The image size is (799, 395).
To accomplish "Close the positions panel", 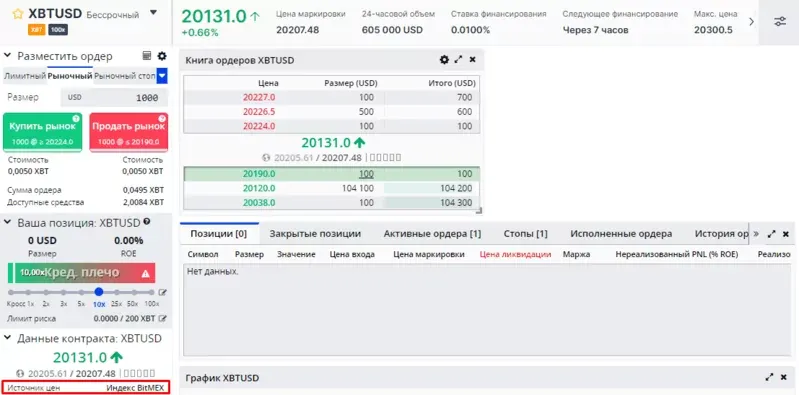I will click(x=785, y=233).
